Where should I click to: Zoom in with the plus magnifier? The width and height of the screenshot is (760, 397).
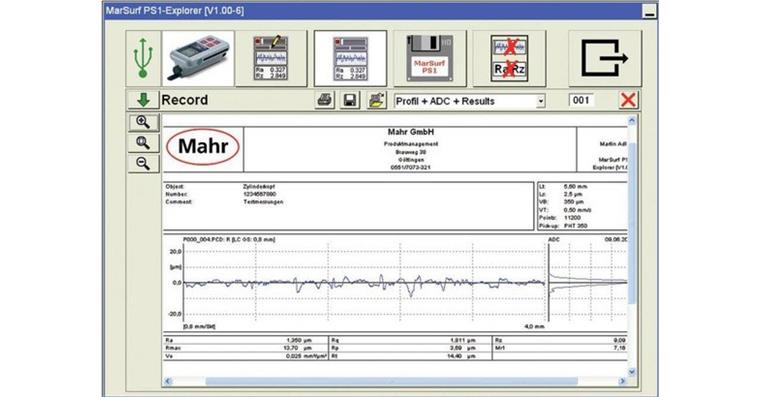tap(143, 122)
